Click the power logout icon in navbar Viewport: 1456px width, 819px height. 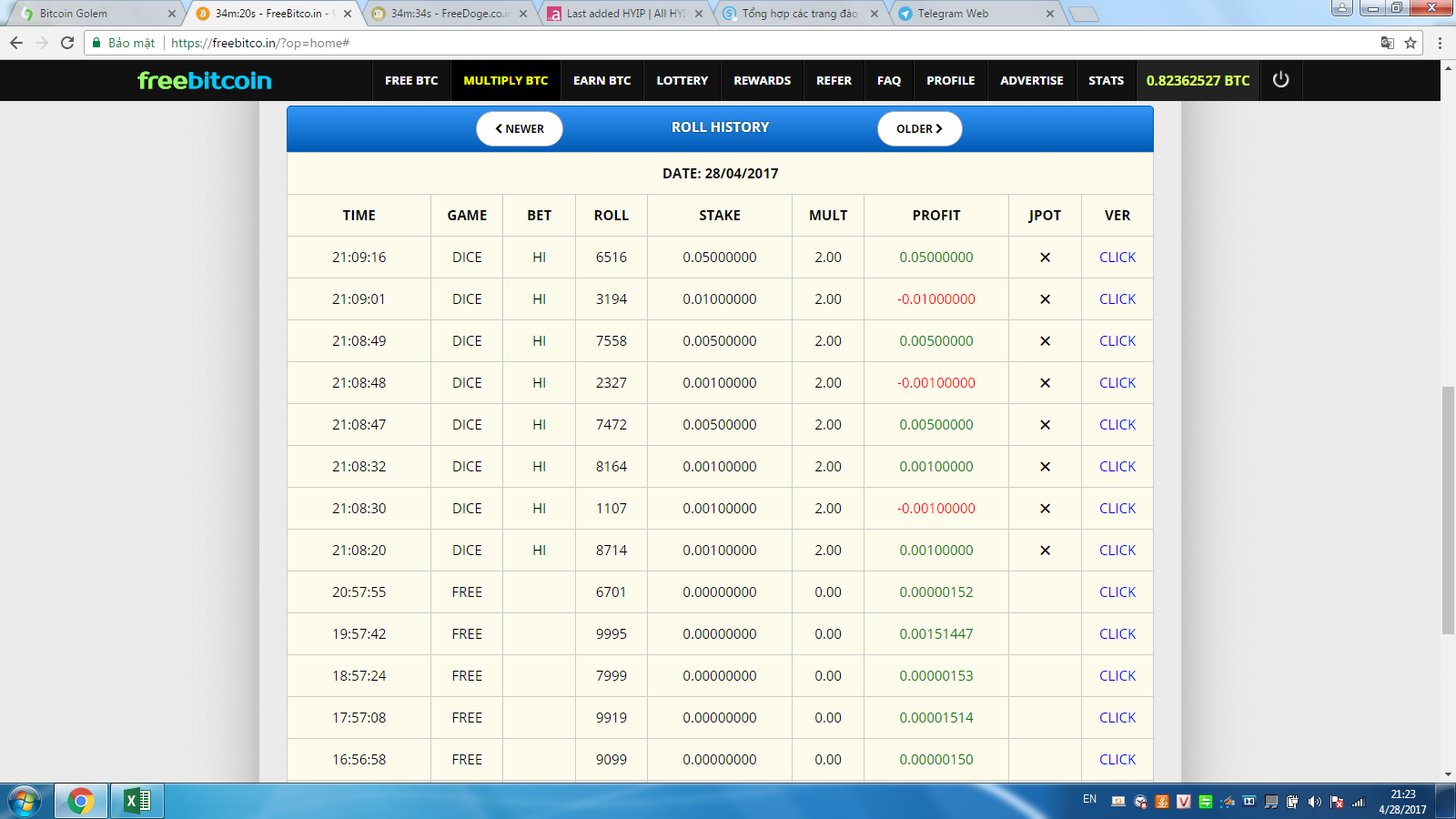(1280, 80)
